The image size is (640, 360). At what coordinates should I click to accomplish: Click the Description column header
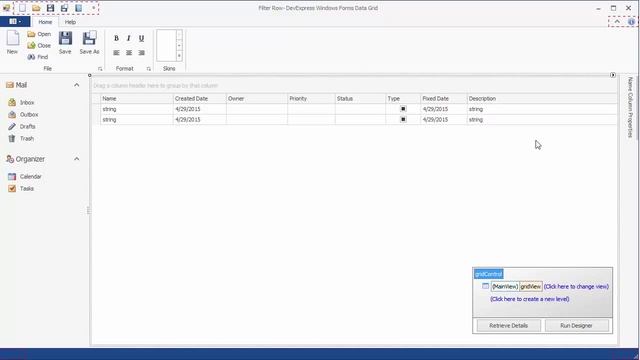[x=542, y=98]
